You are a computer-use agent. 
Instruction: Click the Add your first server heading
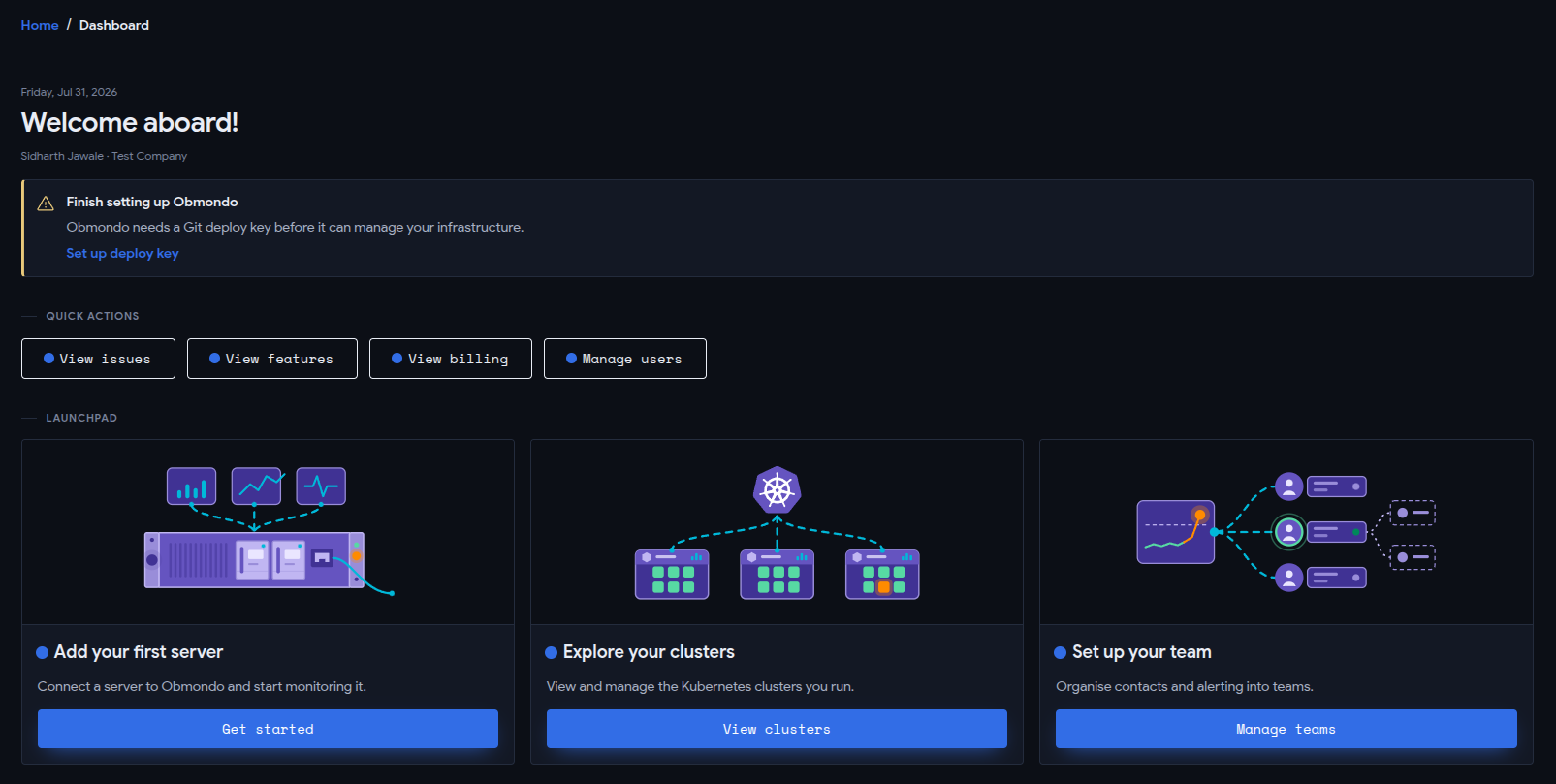[x=139, y=652]
